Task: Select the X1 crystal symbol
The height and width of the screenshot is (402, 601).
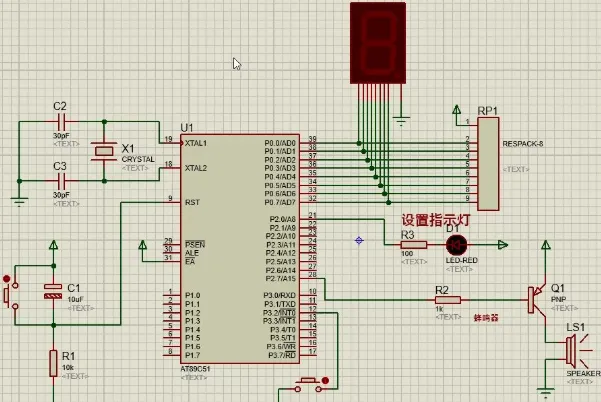Action: coord(104,151)
